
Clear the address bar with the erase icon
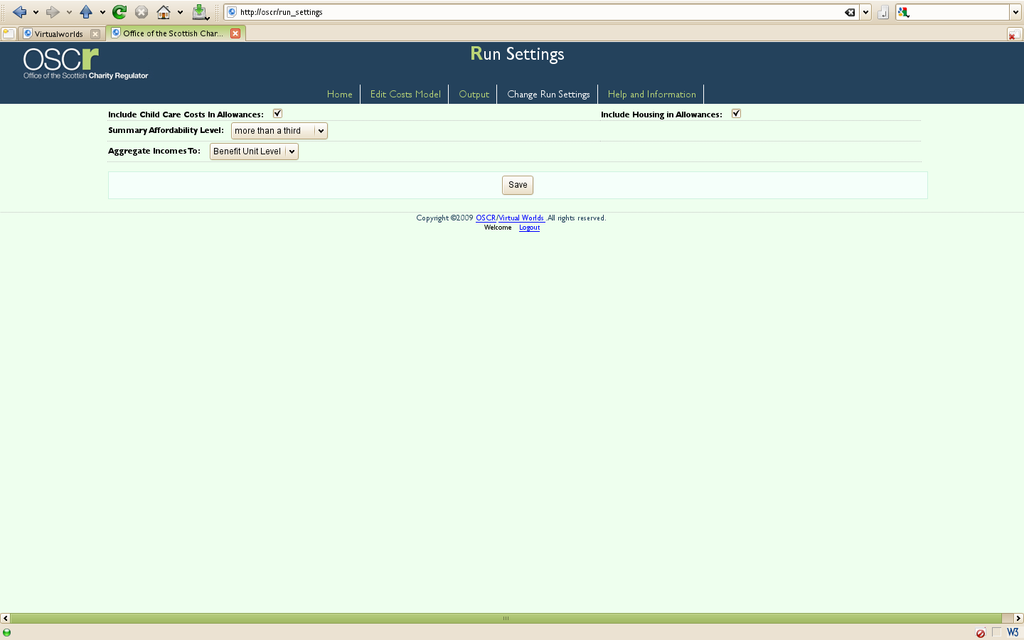(849, 12)
